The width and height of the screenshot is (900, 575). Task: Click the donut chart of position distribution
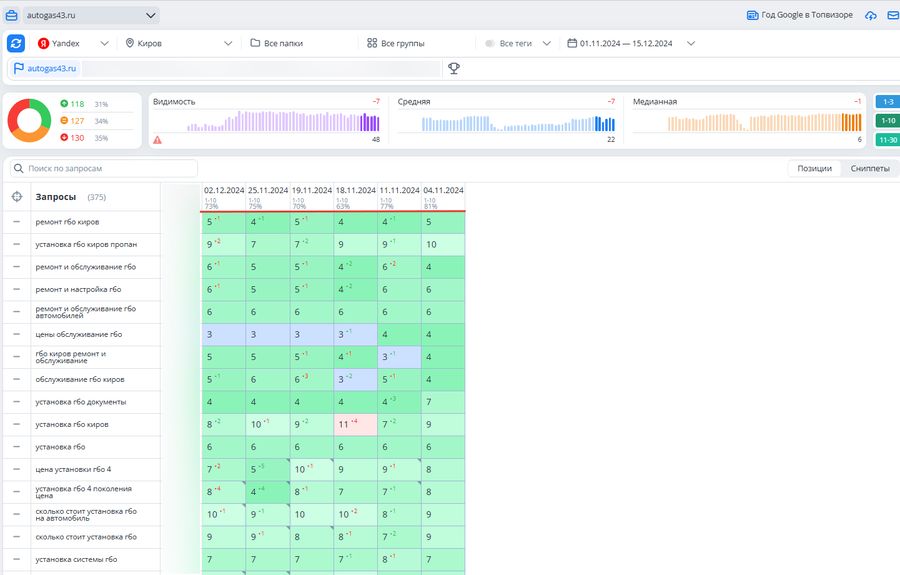point(30,121)
